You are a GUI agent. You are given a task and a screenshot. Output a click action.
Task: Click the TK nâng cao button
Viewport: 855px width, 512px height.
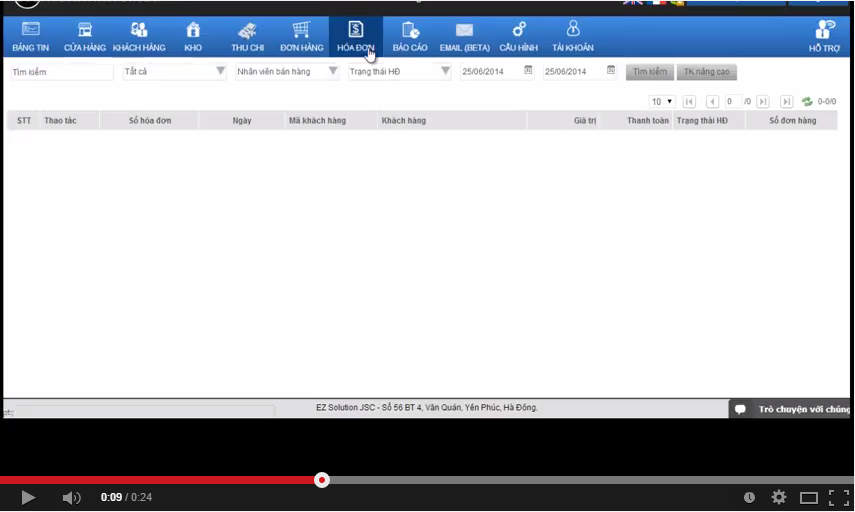707,72
